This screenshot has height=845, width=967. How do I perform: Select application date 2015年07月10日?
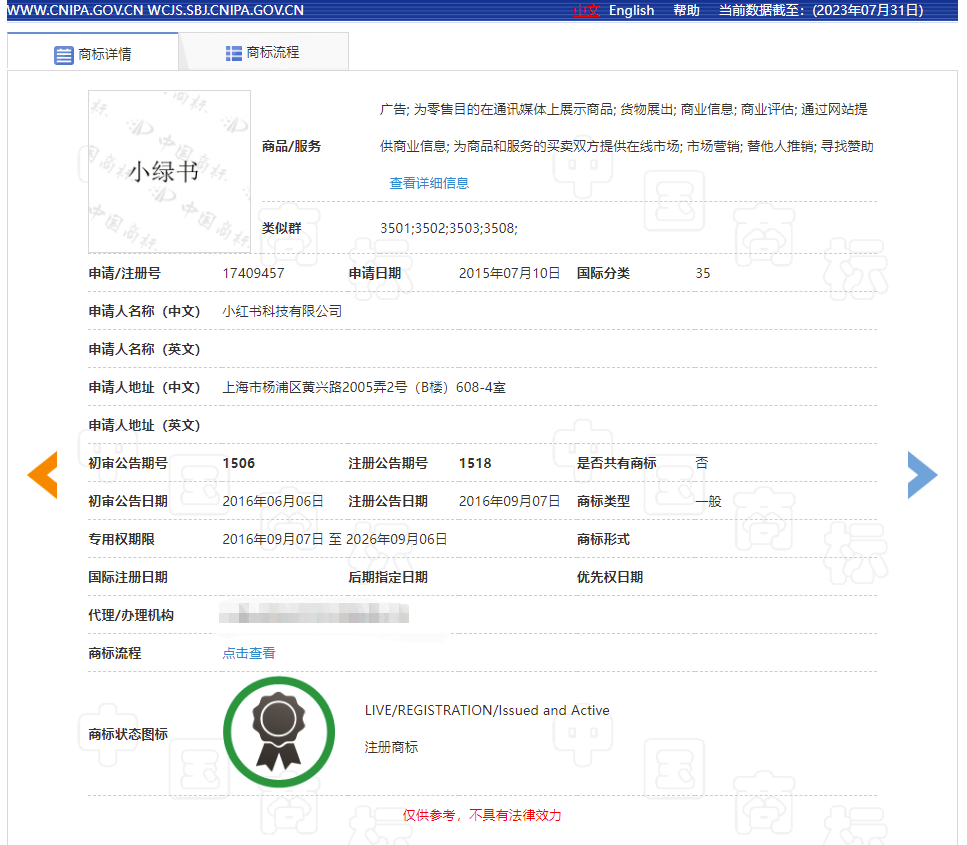click(509, 273)
